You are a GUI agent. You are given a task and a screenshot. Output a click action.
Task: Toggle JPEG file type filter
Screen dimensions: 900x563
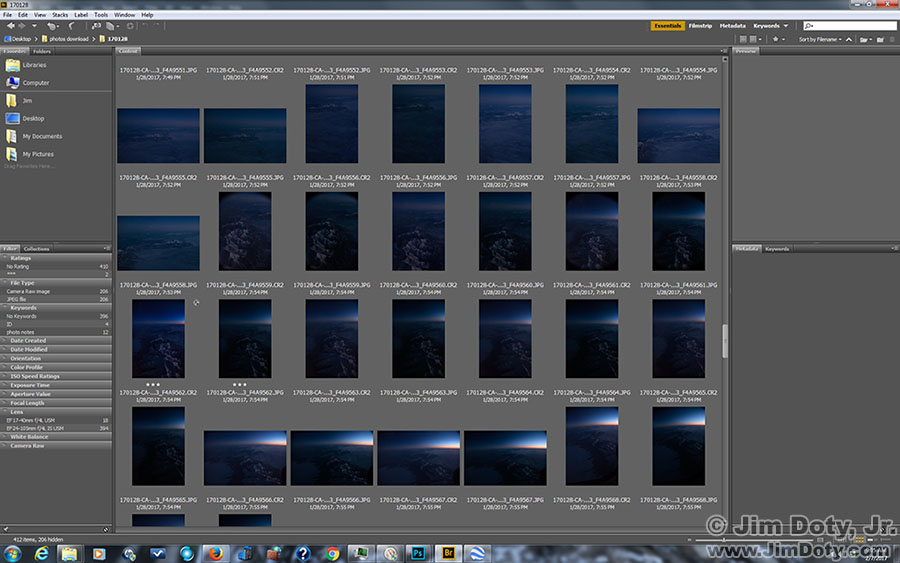coord(56,299)
